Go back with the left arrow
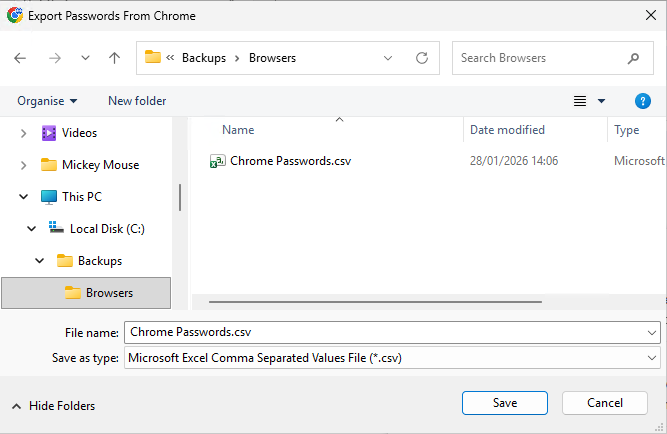Viewport: 667px width, 434px height. (x=20, y=58)
